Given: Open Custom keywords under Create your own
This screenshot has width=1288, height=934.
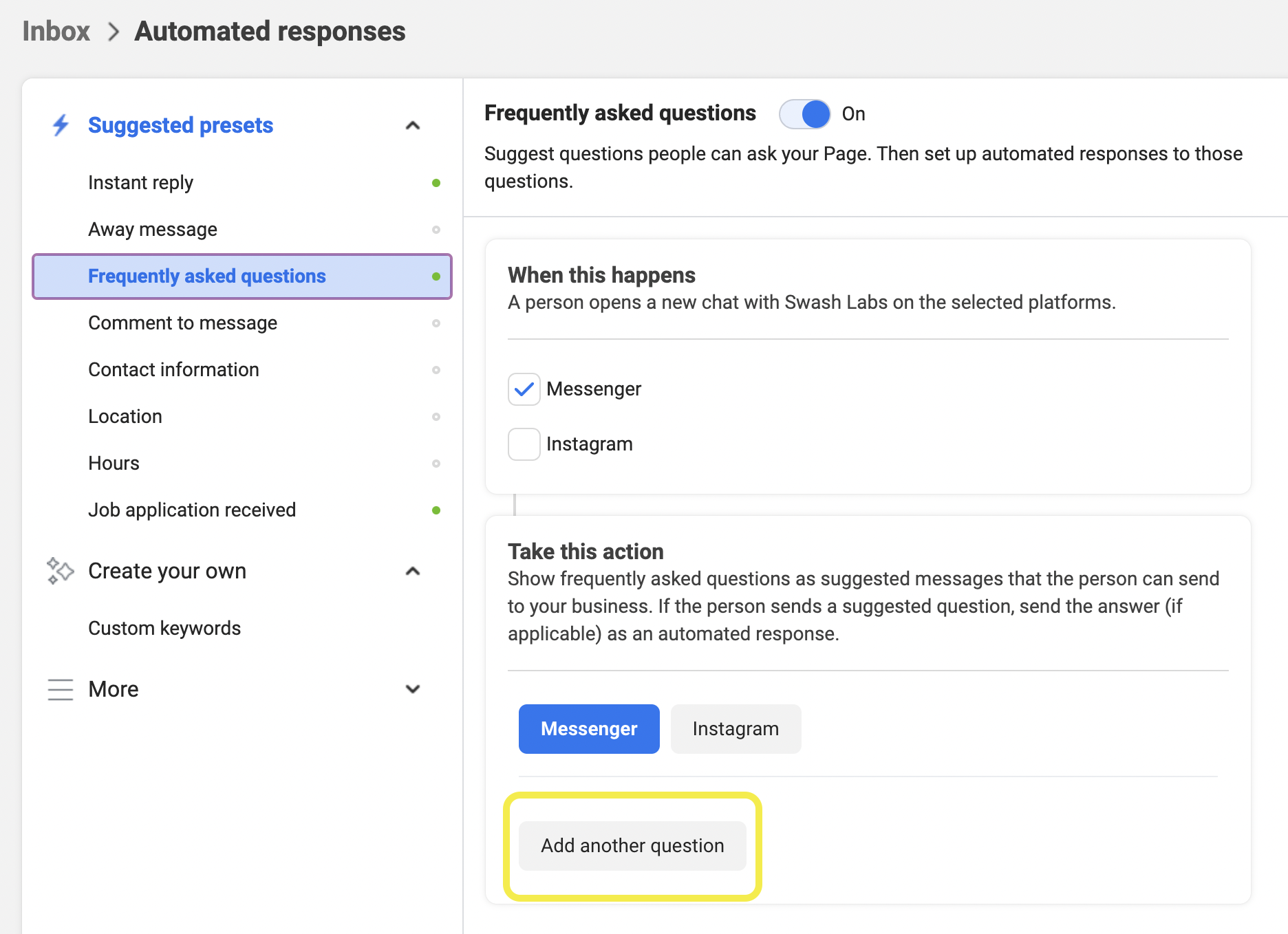Looking at the screenshot, I should pos(242,629).
